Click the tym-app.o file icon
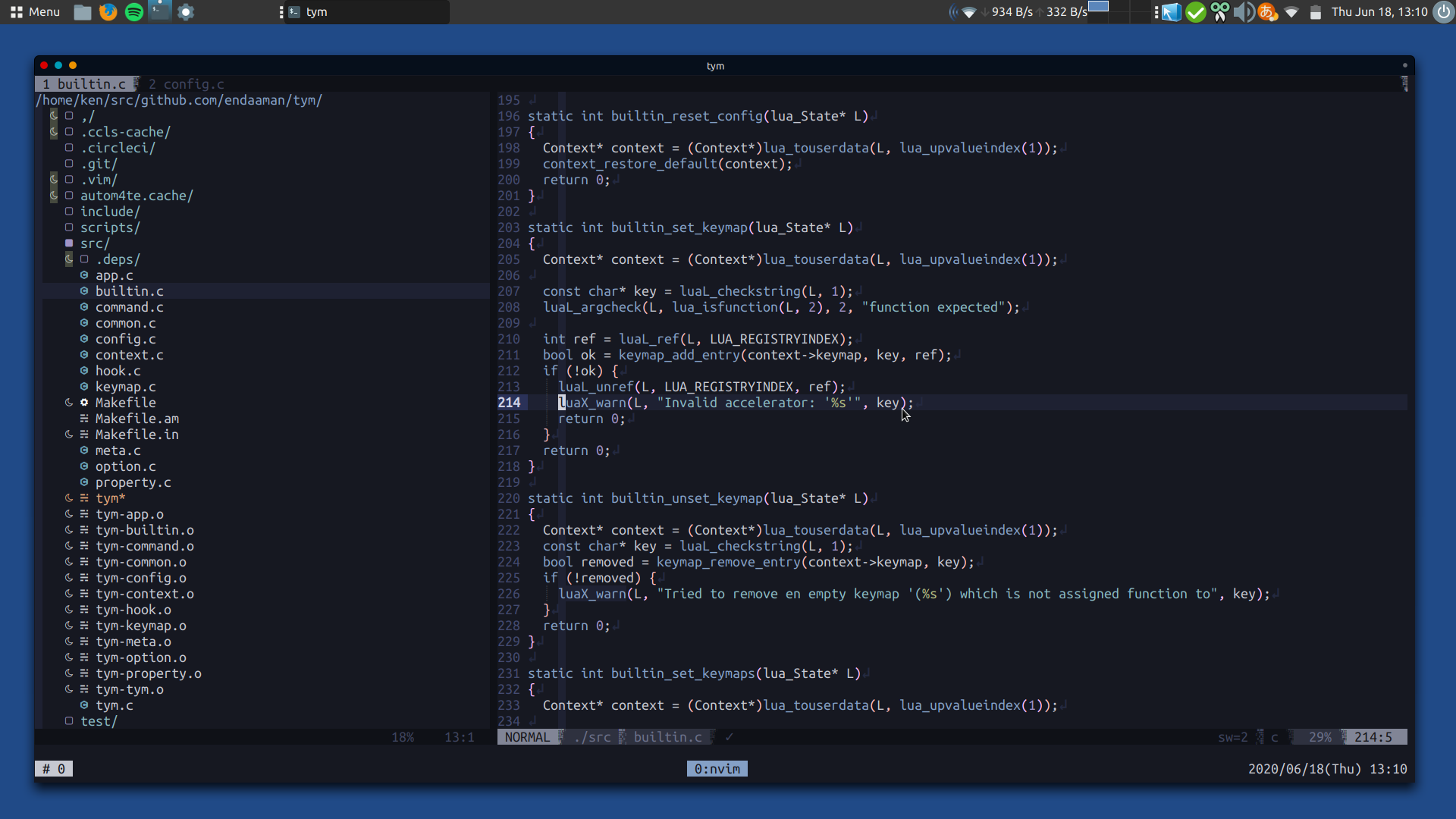1456x819 pixels. 84,514
